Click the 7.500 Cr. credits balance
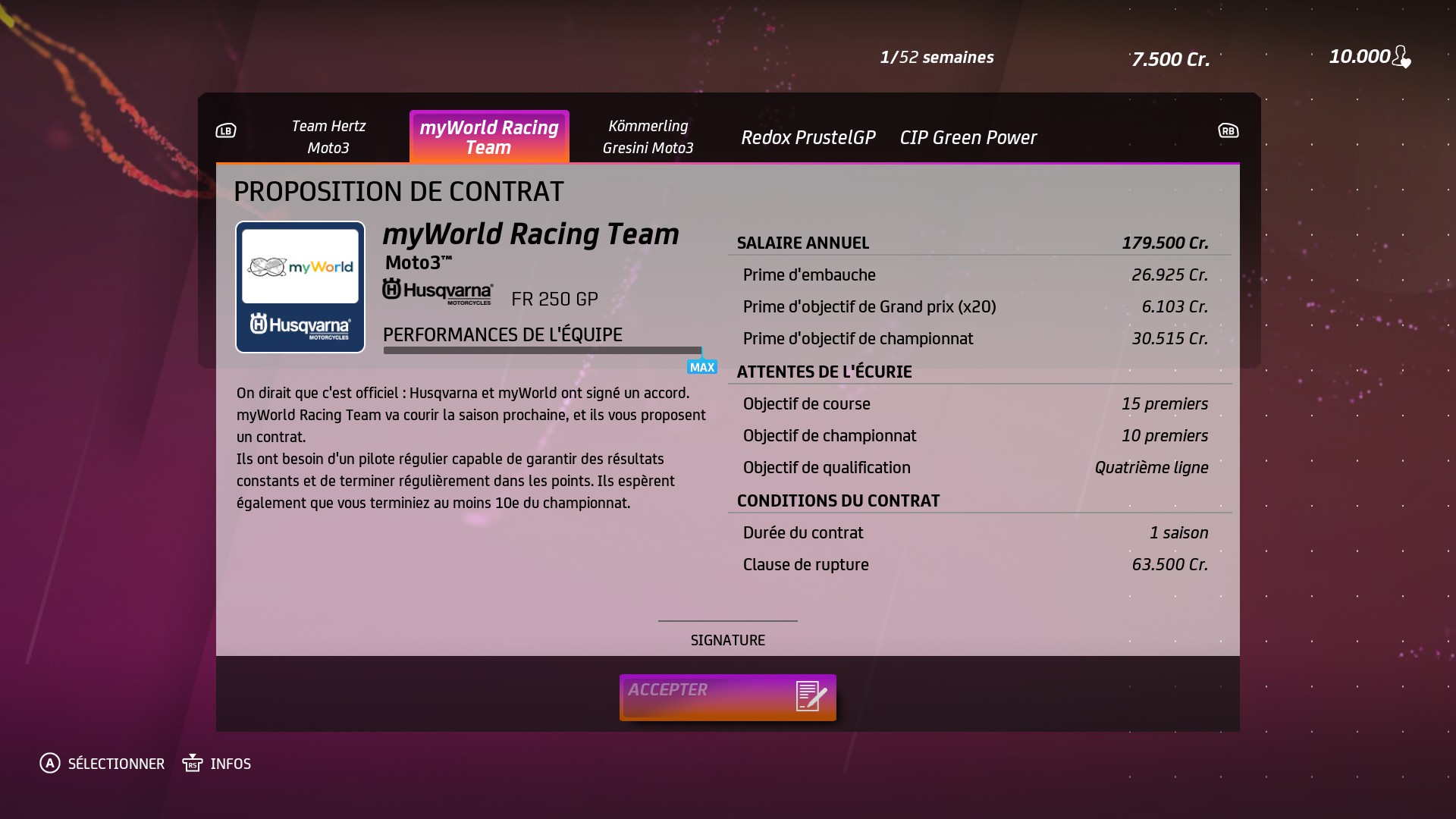The width and height of the screenshot is (1456, 819). point(1171,59)
